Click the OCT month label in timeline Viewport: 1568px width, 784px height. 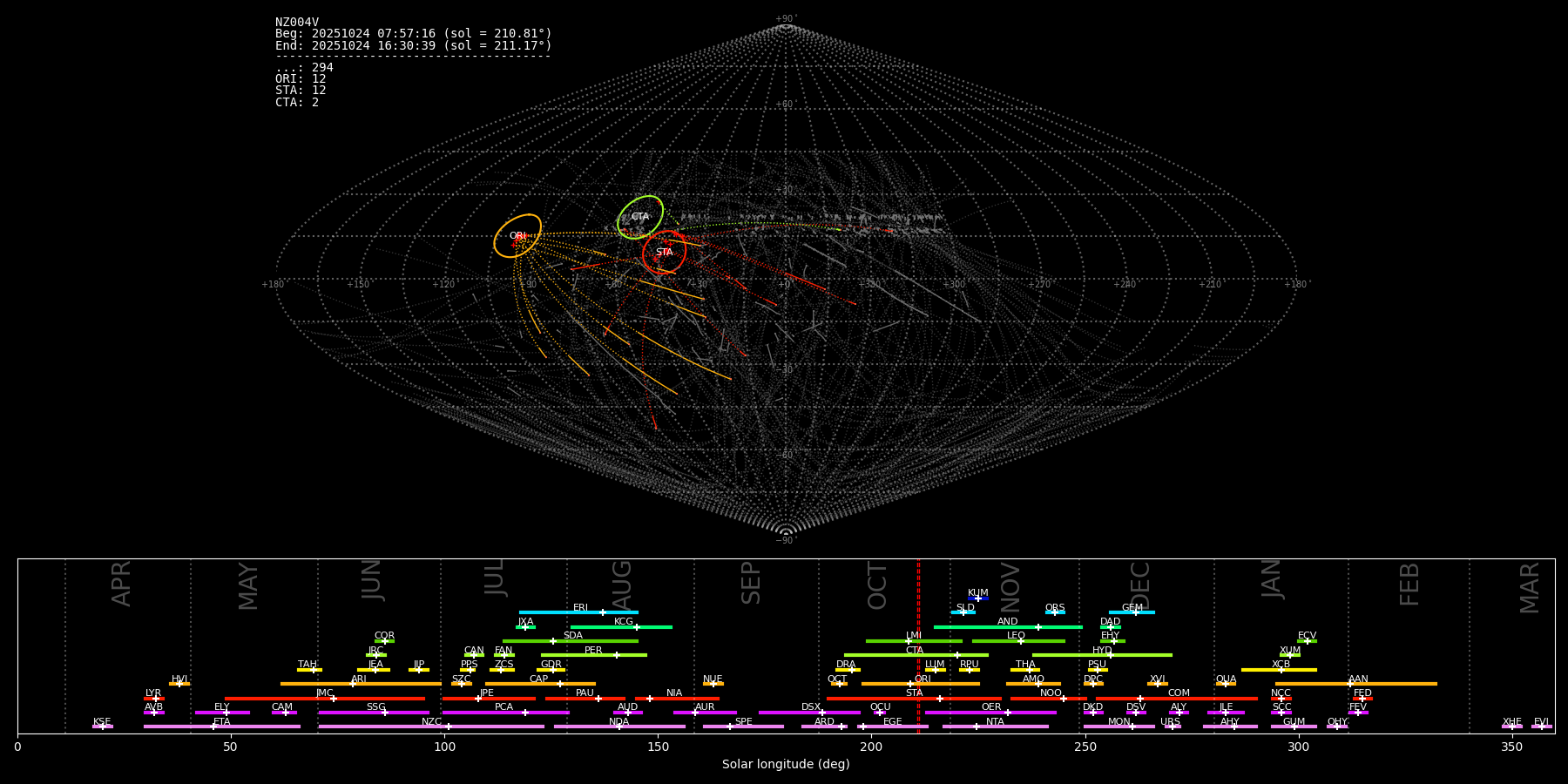pos(877,586)
